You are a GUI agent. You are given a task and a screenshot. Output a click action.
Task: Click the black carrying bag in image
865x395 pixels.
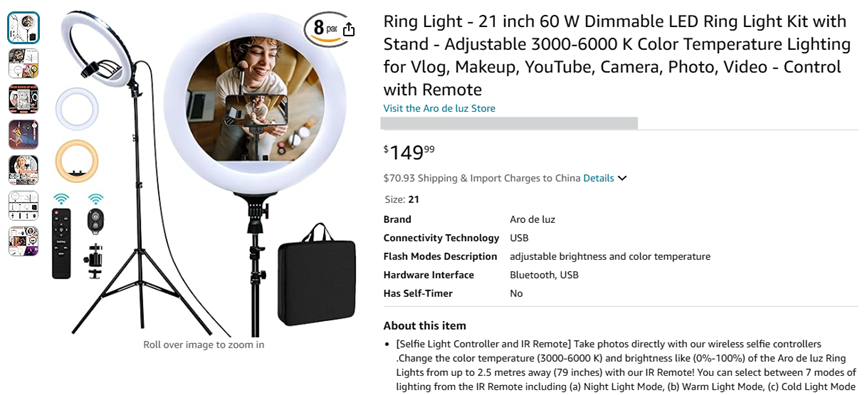316,275
